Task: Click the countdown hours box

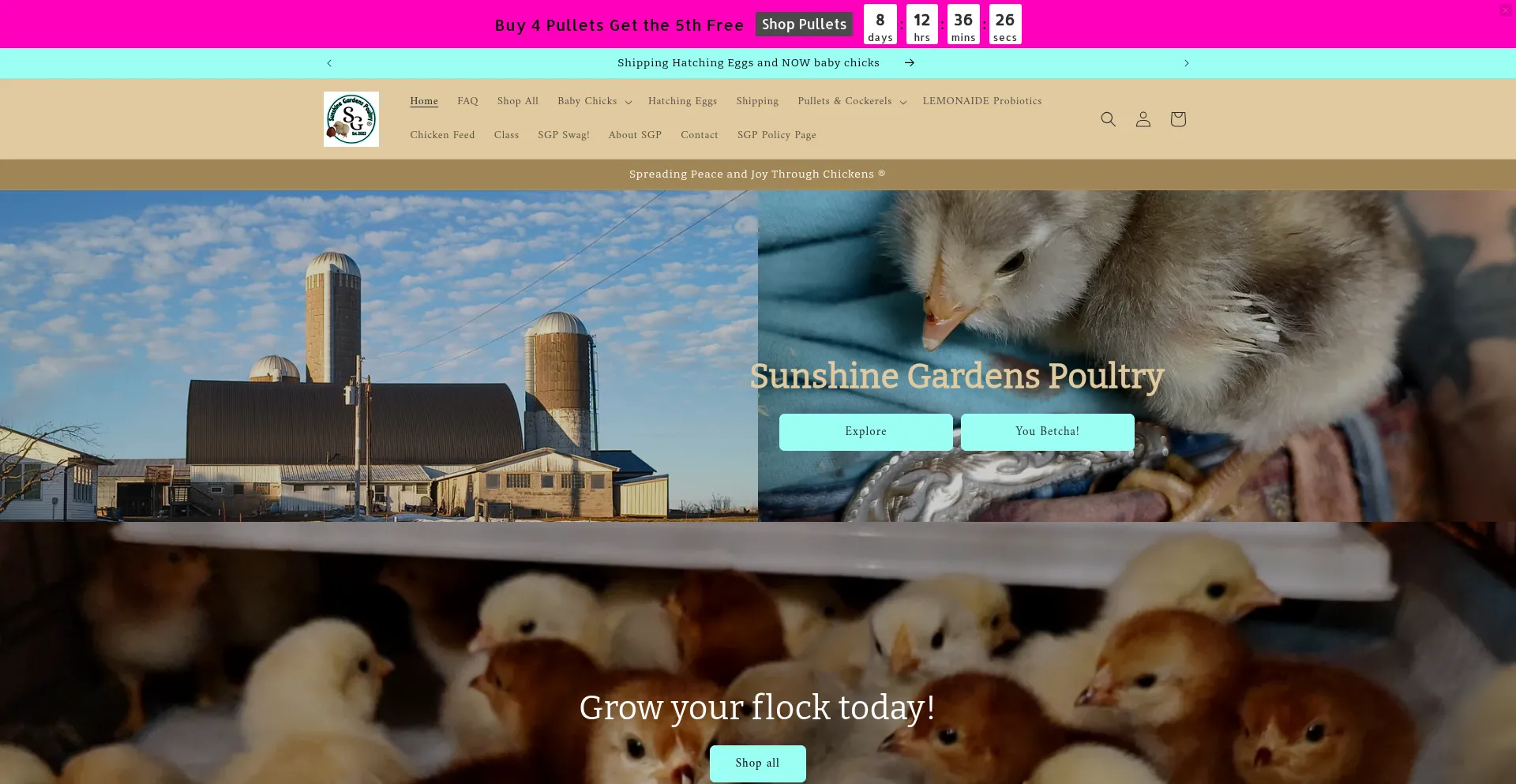Action: [x=922, y=24]
